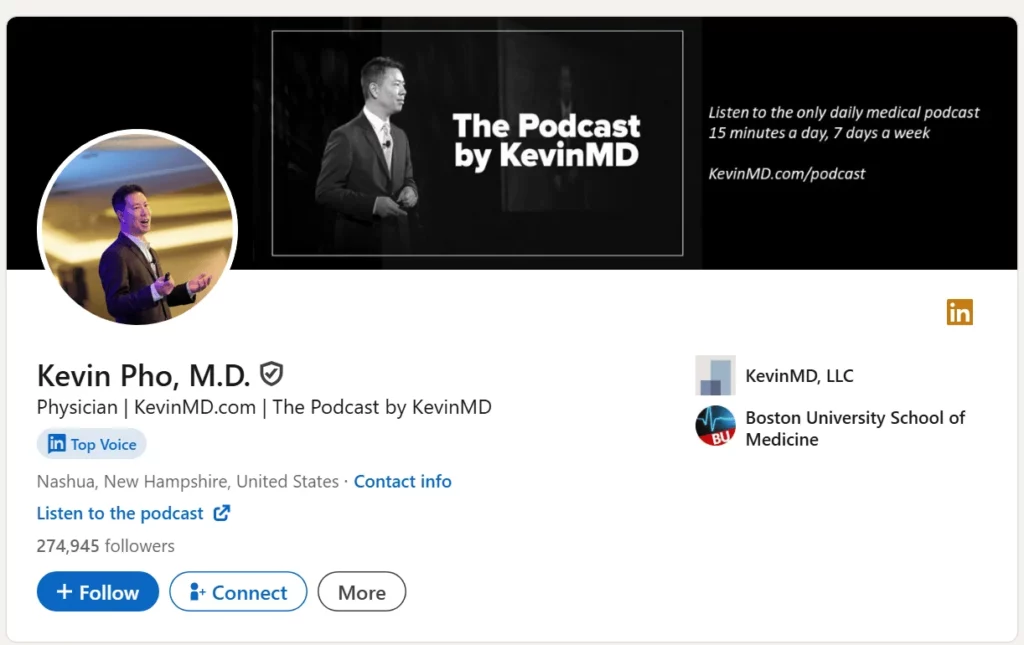Follow Kevin Pho using the Follow button text
Screen dimensions: 1024x645
[x=109, y=592]
